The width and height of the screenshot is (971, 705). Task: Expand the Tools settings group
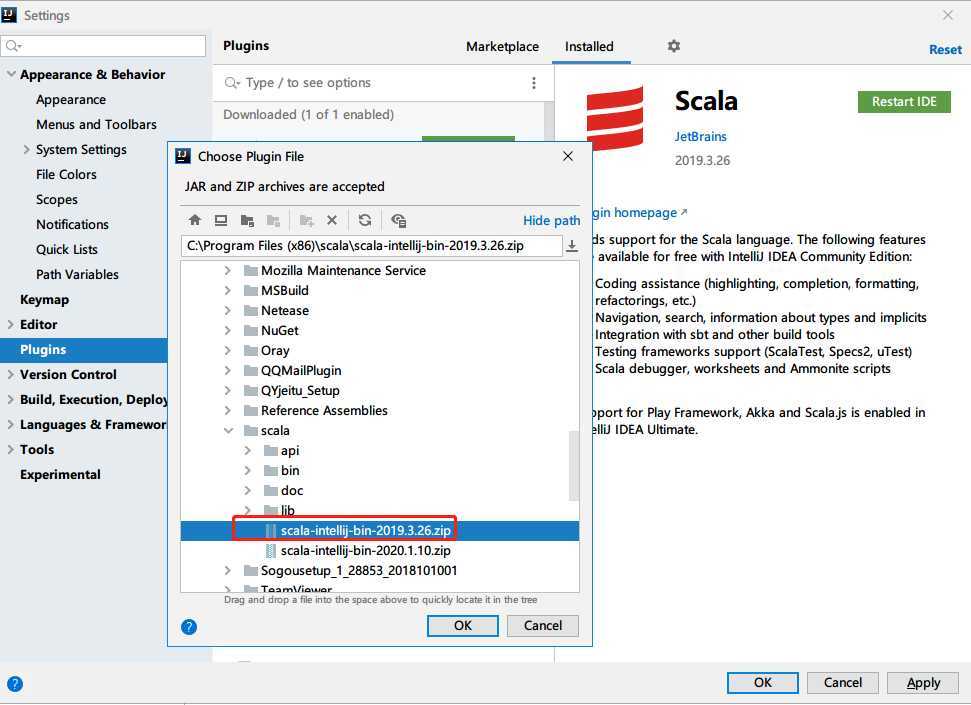[x=11, y=449]
